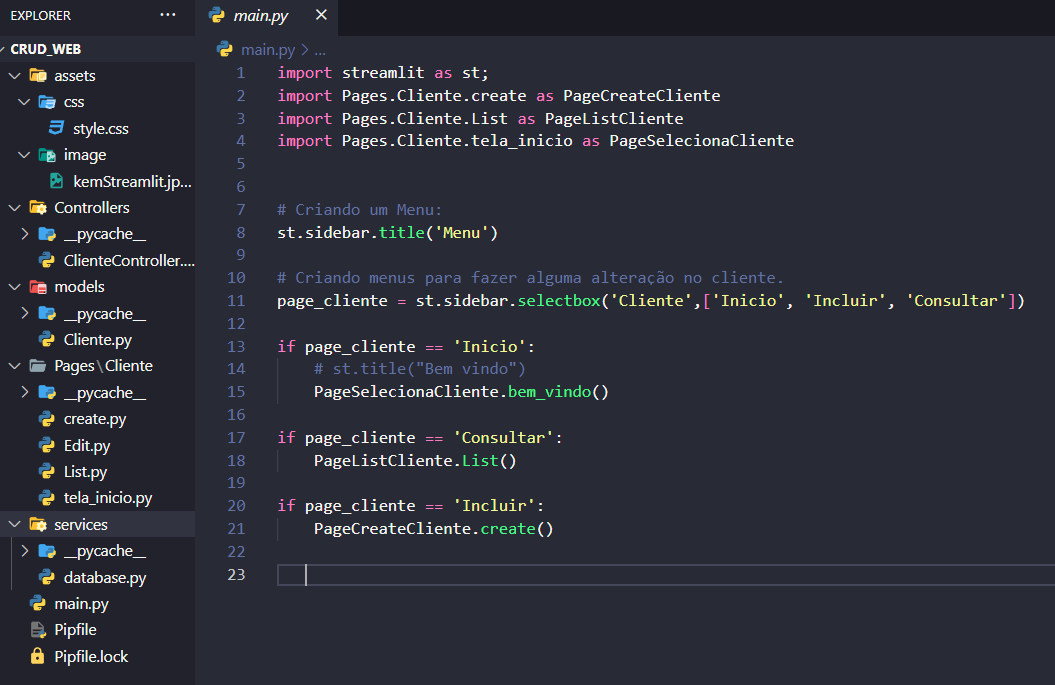Close the main.py tab

coord(320,15)
